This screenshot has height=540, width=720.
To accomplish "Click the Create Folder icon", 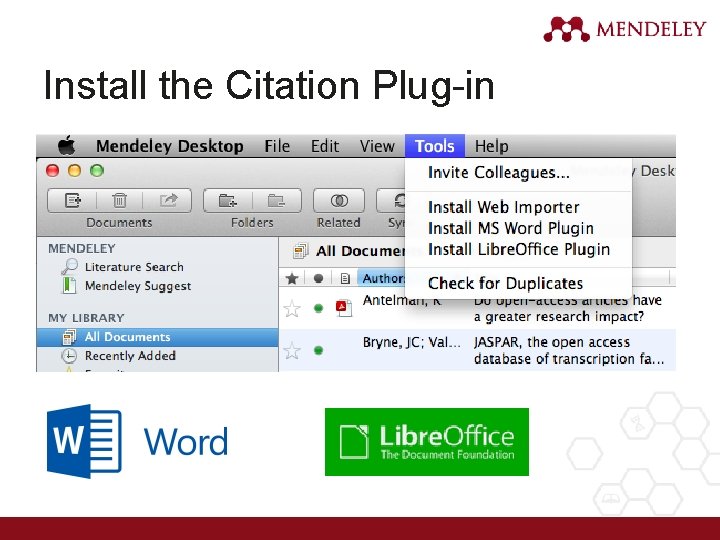I will click(228, 200).
